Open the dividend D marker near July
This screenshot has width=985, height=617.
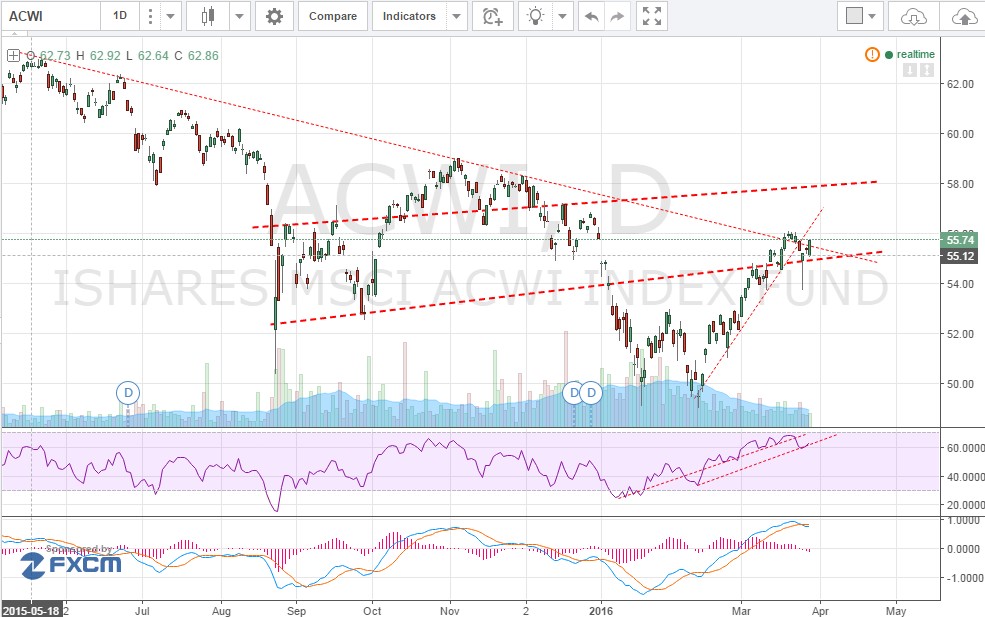[x=128, y=393]
